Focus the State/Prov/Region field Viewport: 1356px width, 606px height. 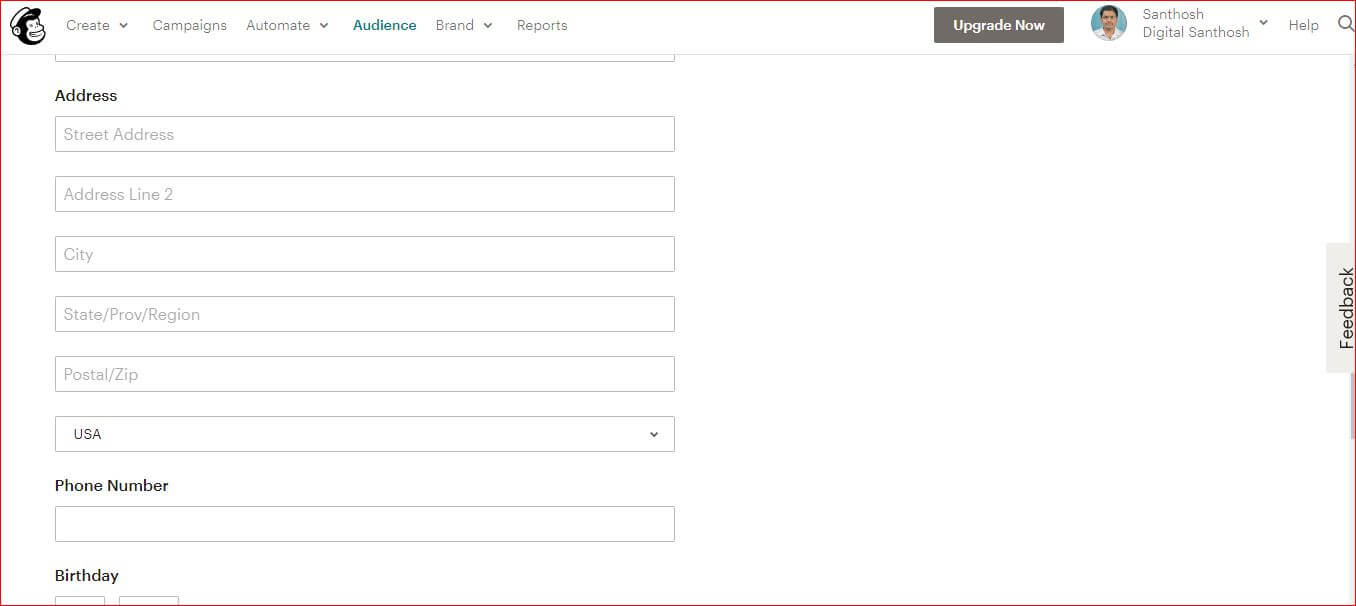click(x=365, y=314)
